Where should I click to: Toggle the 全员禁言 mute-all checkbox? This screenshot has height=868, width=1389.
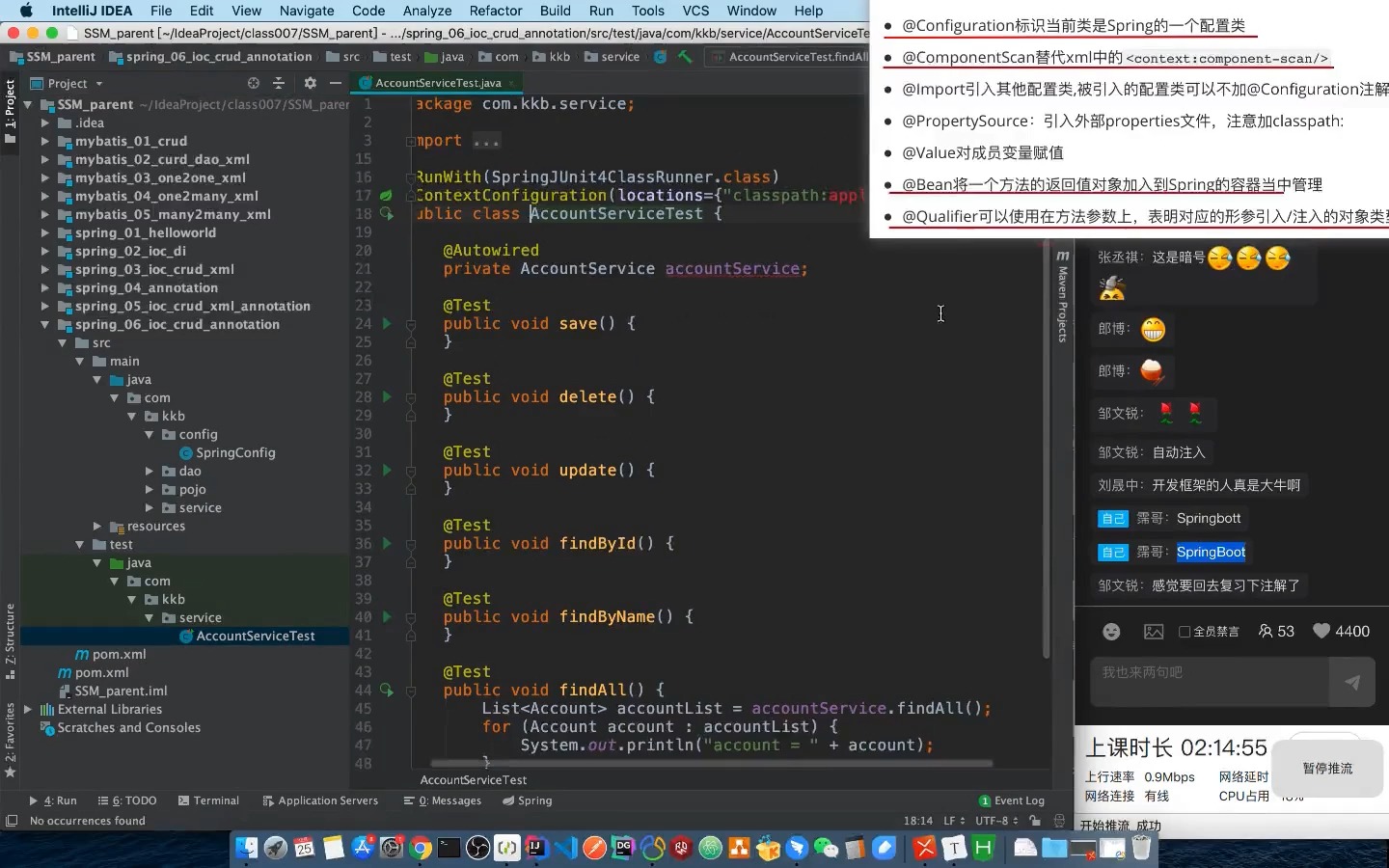(x=1185, y=632)
